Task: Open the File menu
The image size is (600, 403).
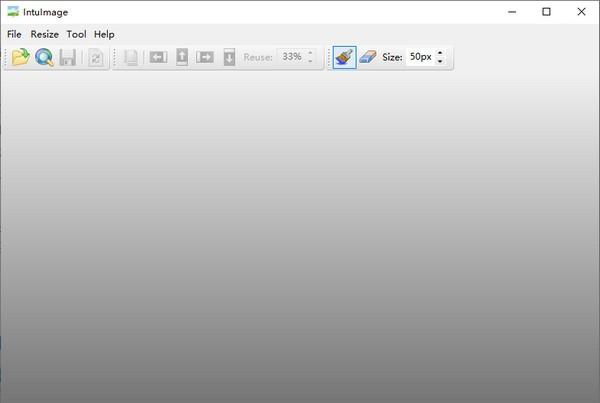Action: pyautogui.click(x=14, y=34)
